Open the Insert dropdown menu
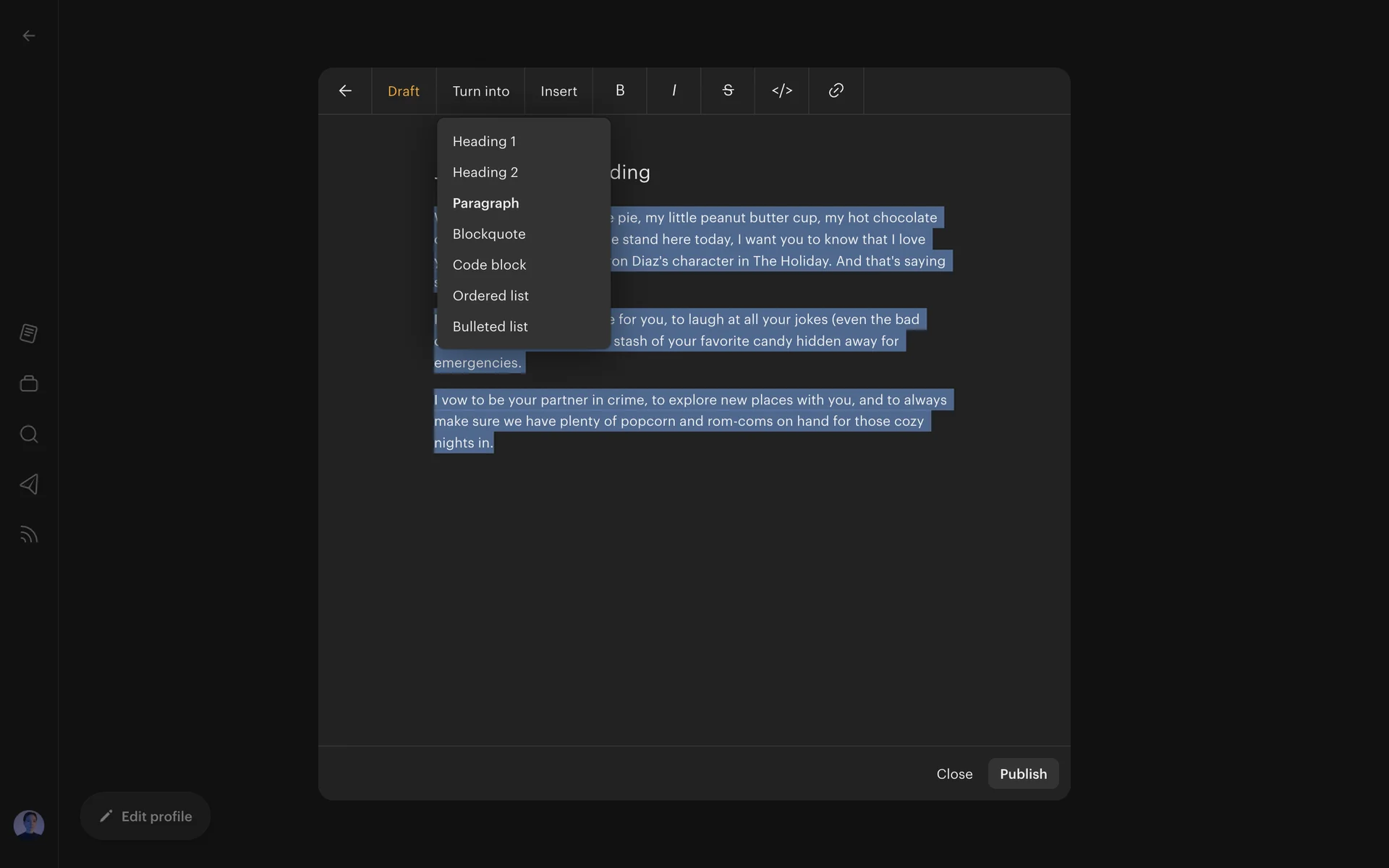Screen dimensions: 1389x868 pyautogui.click(x=558, y=91)
